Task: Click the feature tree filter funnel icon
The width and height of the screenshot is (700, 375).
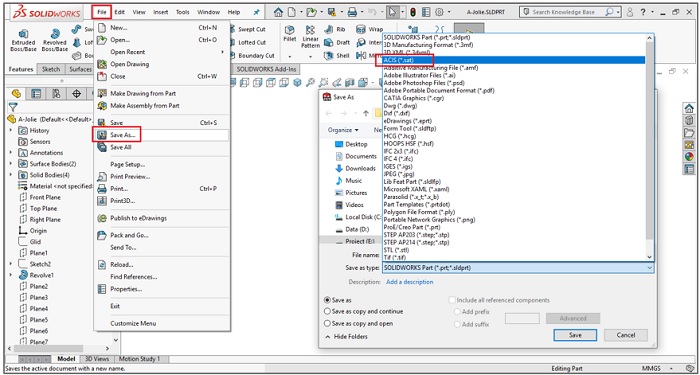Action: pyautogui.click(x=13, y=107)
